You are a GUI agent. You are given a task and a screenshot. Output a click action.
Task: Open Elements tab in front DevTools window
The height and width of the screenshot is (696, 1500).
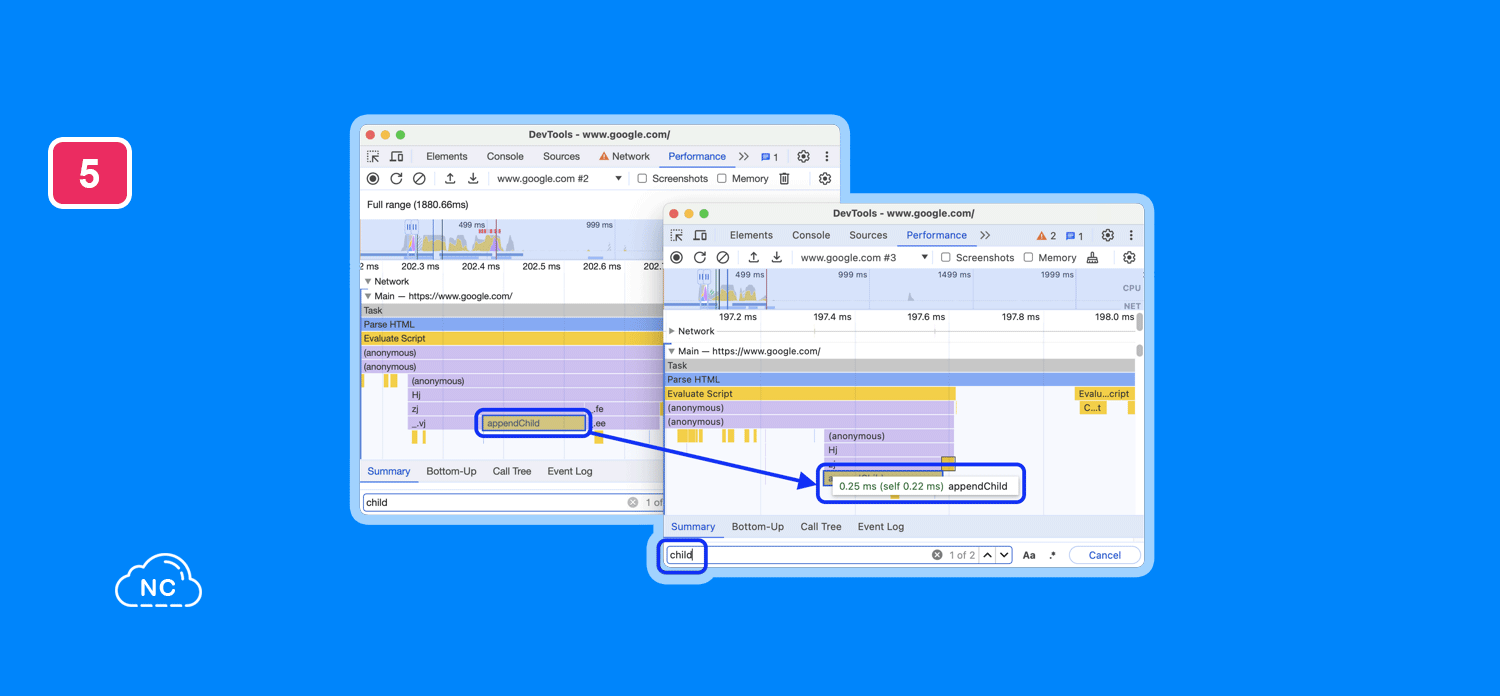coord(751,236)
